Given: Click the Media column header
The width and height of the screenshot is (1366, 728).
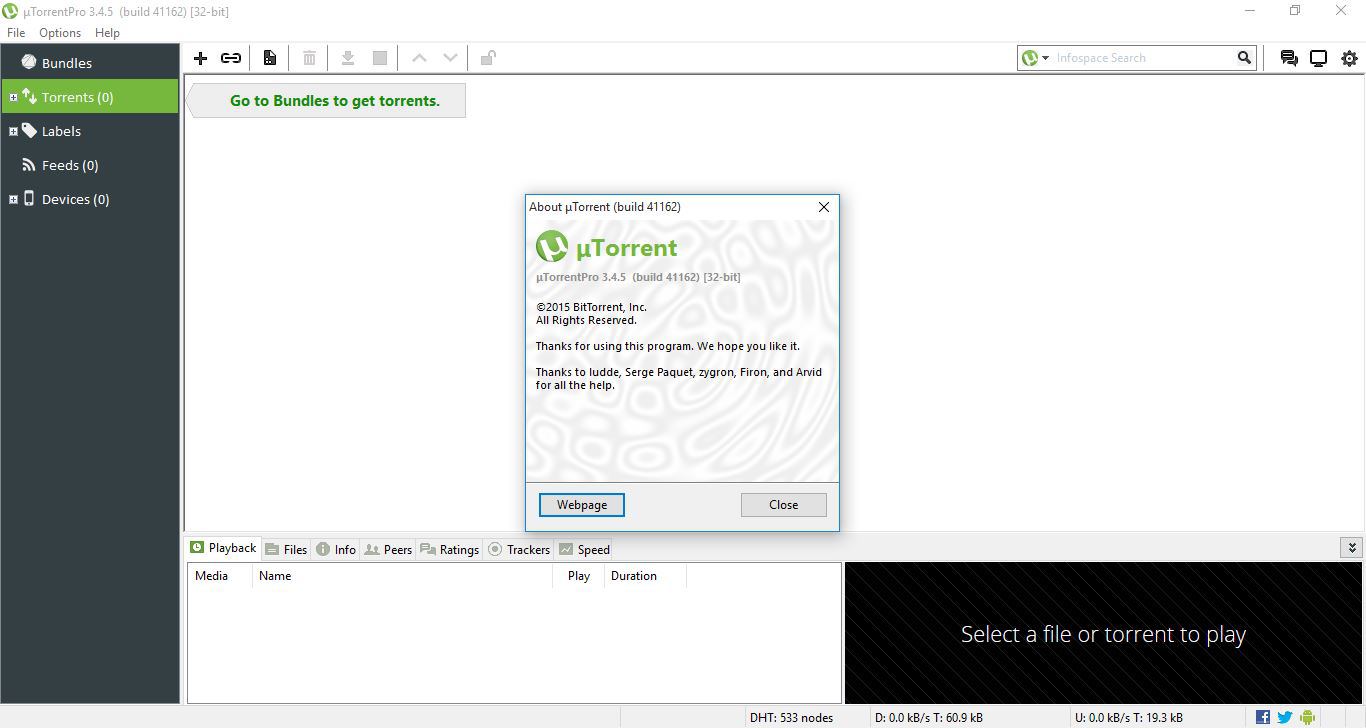Looking at the screenshot, I should tap(219, 576).
